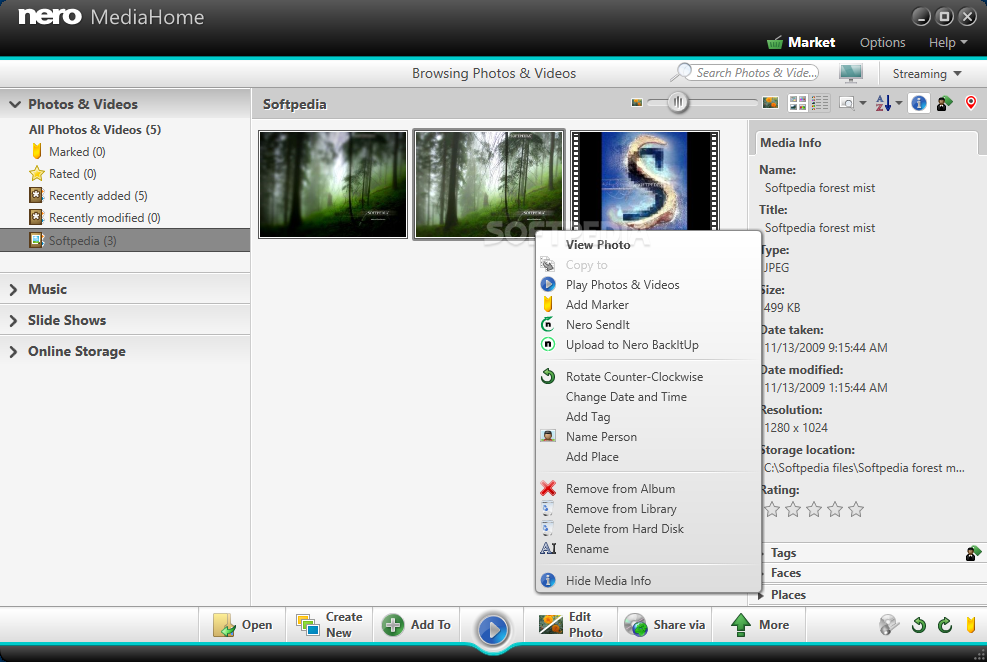987x662 pixels.
Task: Click the person tag icon in top toolbar
Action: pyautogui.click(x=945, y=103)
